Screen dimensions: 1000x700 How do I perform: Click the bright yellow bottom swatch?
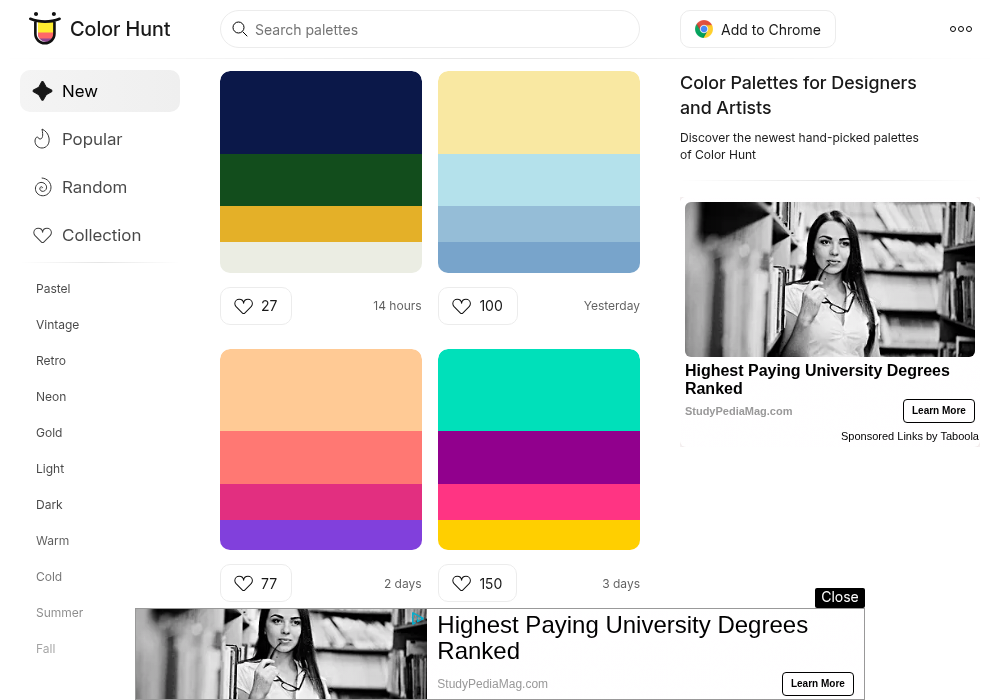pos(539,535)
